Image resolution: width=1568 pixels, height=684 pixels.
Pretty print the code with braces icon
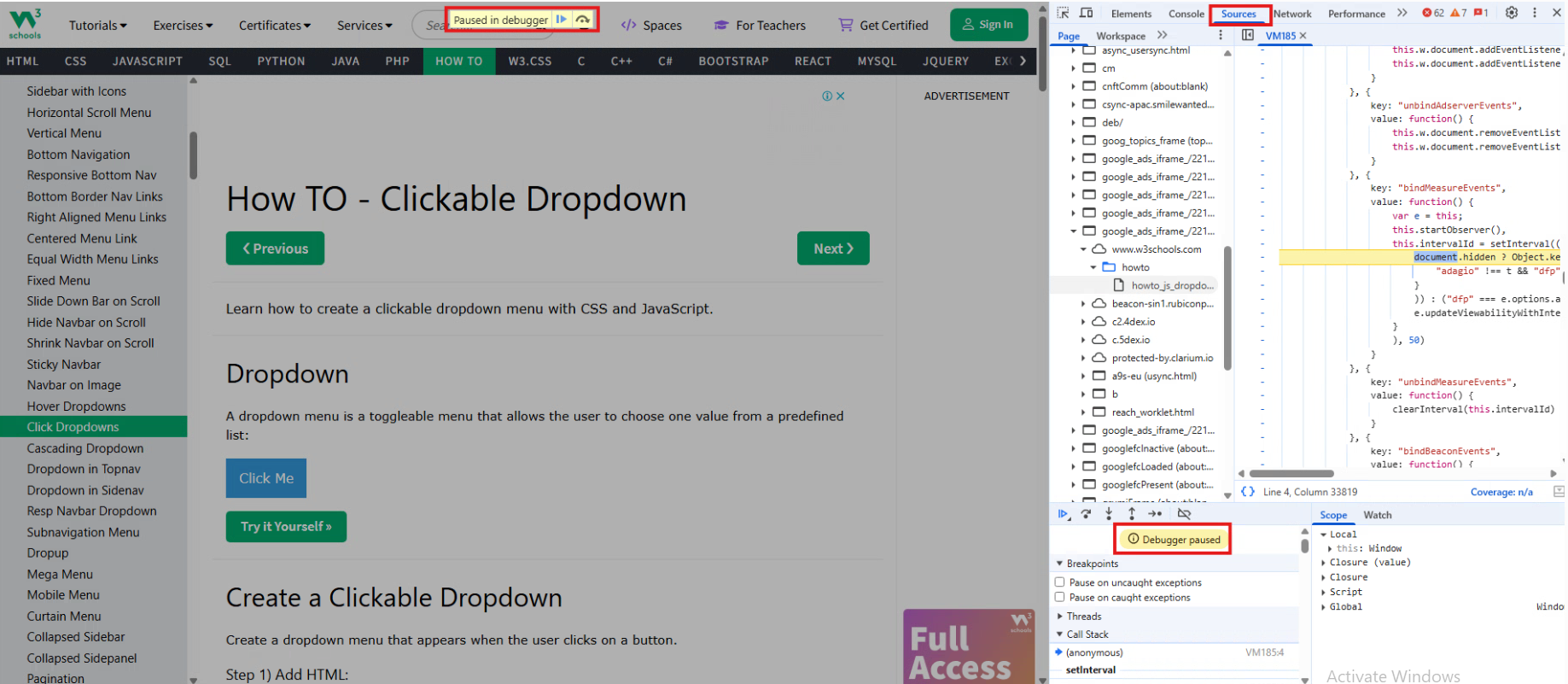[x=1248, y=492]
